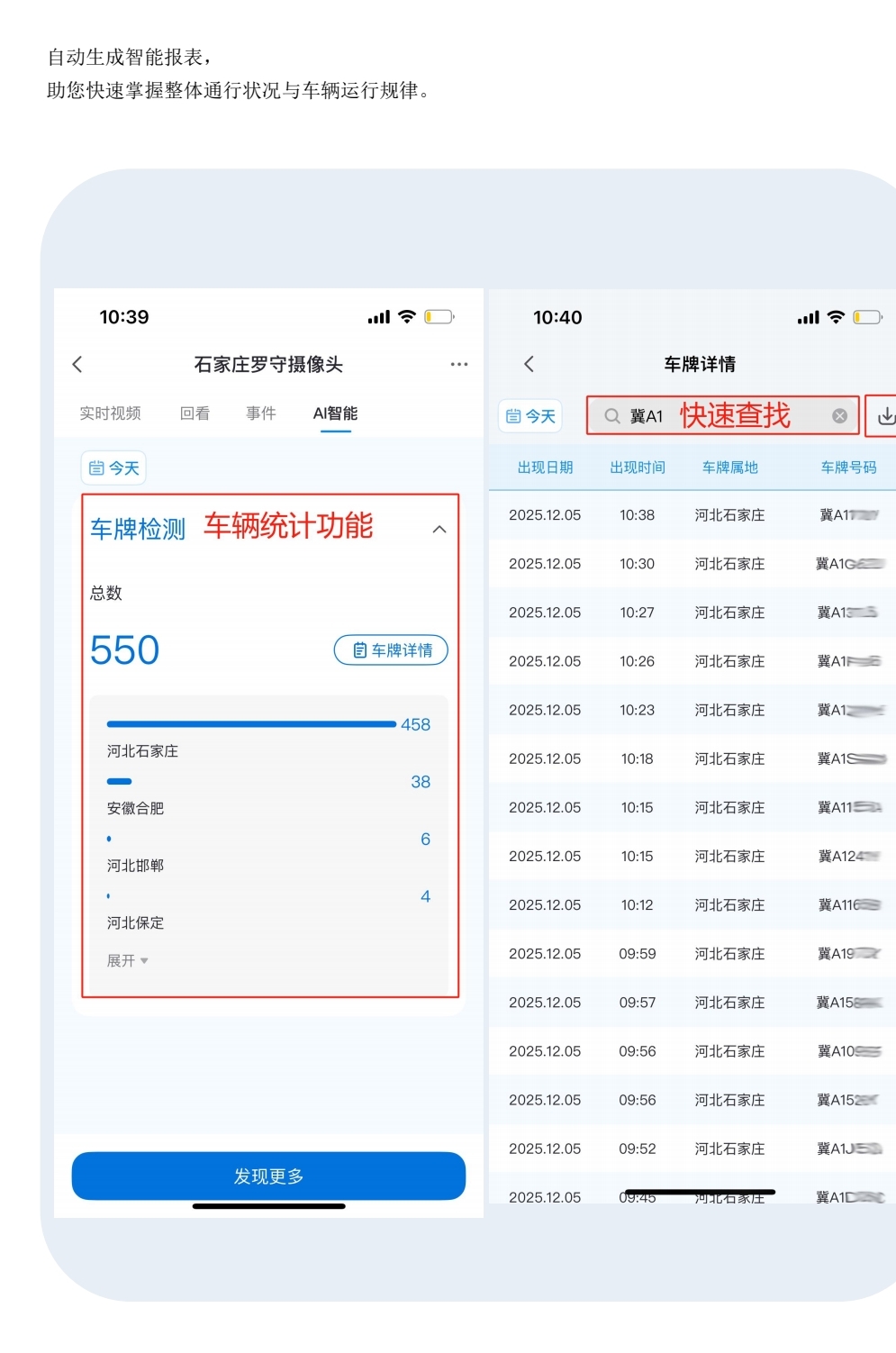Click the 河北石家庄 458 progress bar
This screenshot has height=1353, width=896.
[251, 724]
